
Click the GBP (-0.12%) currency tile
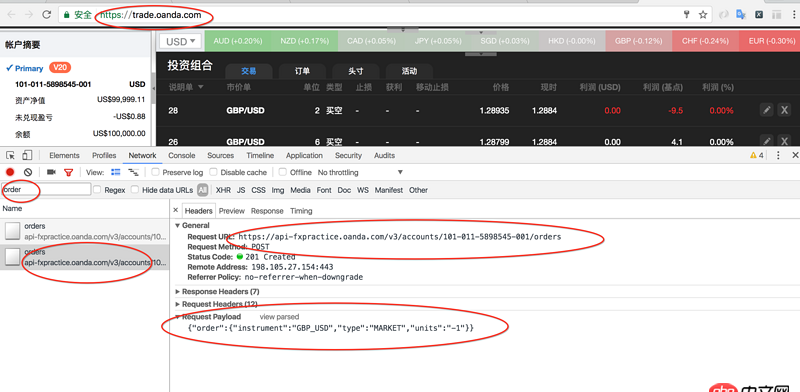click(x=639, y=41)
